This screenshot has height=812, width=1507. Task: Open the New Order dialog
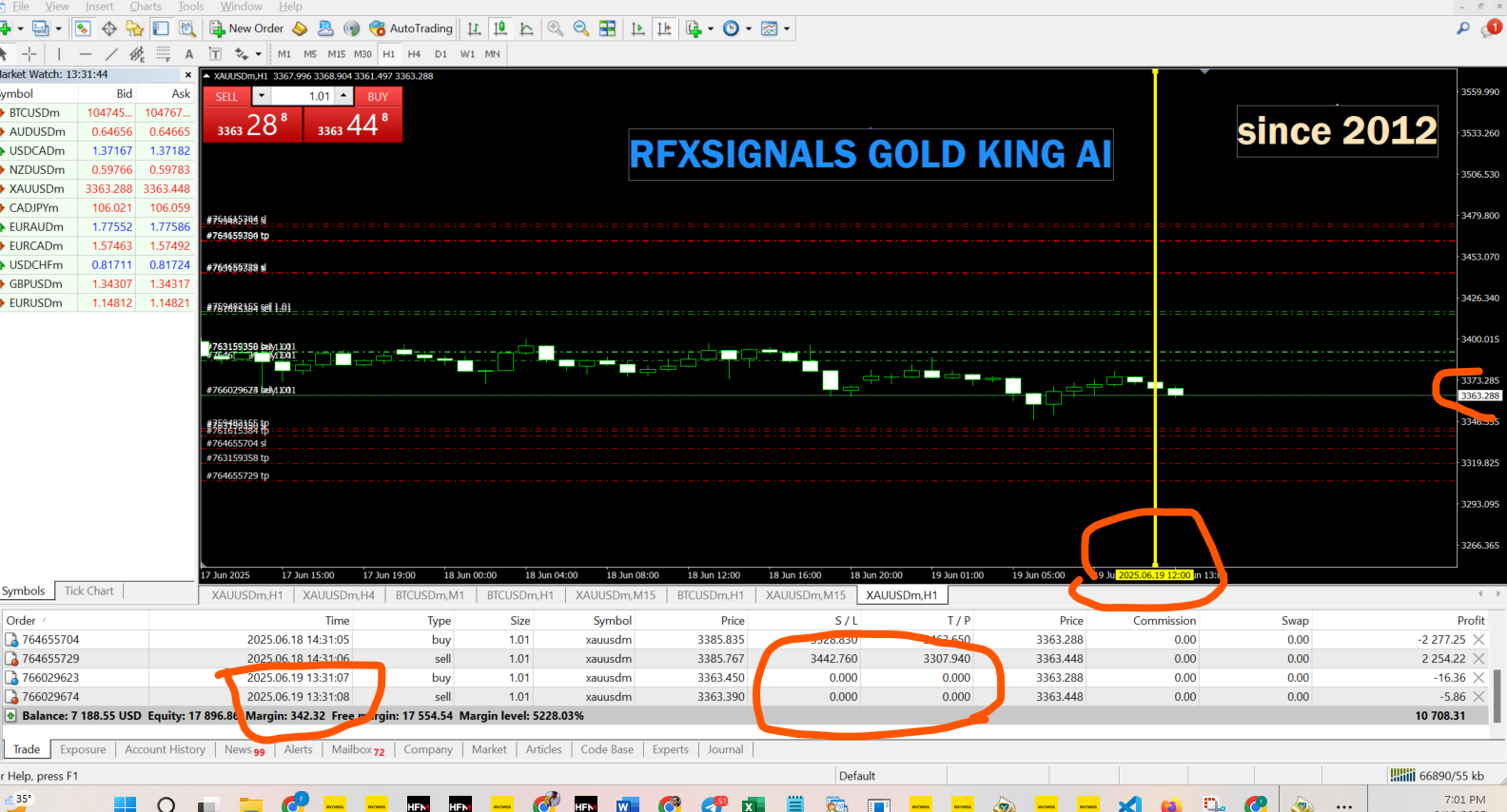[246, 29]
